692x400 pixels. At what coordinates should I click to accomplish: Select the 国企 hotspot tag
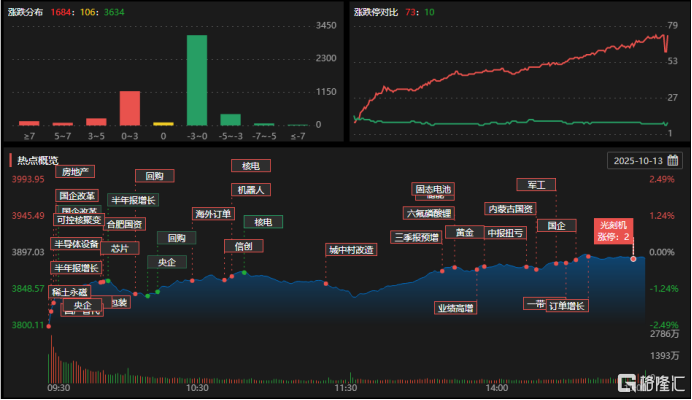pos(557,226)
